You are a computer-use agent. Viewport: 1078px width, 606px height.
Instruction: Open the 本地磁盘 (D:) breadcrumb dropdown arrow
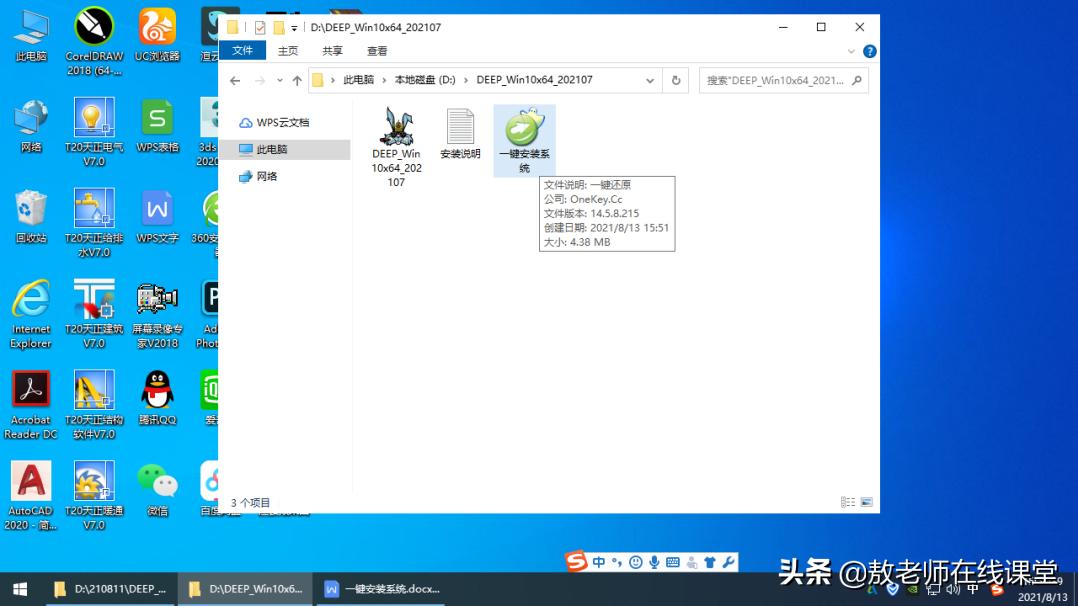coord(466,80)
